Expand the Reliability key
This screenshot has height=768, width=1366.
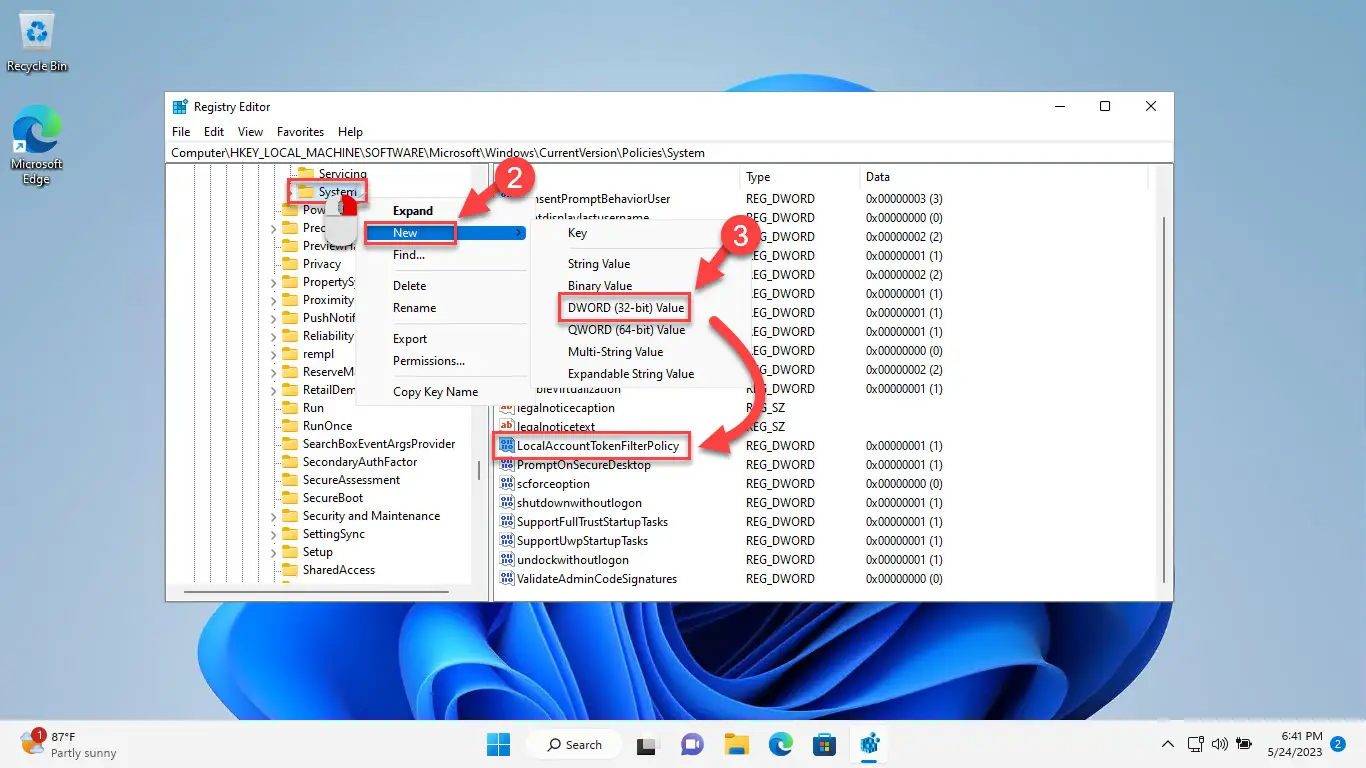tap(274, 336)
